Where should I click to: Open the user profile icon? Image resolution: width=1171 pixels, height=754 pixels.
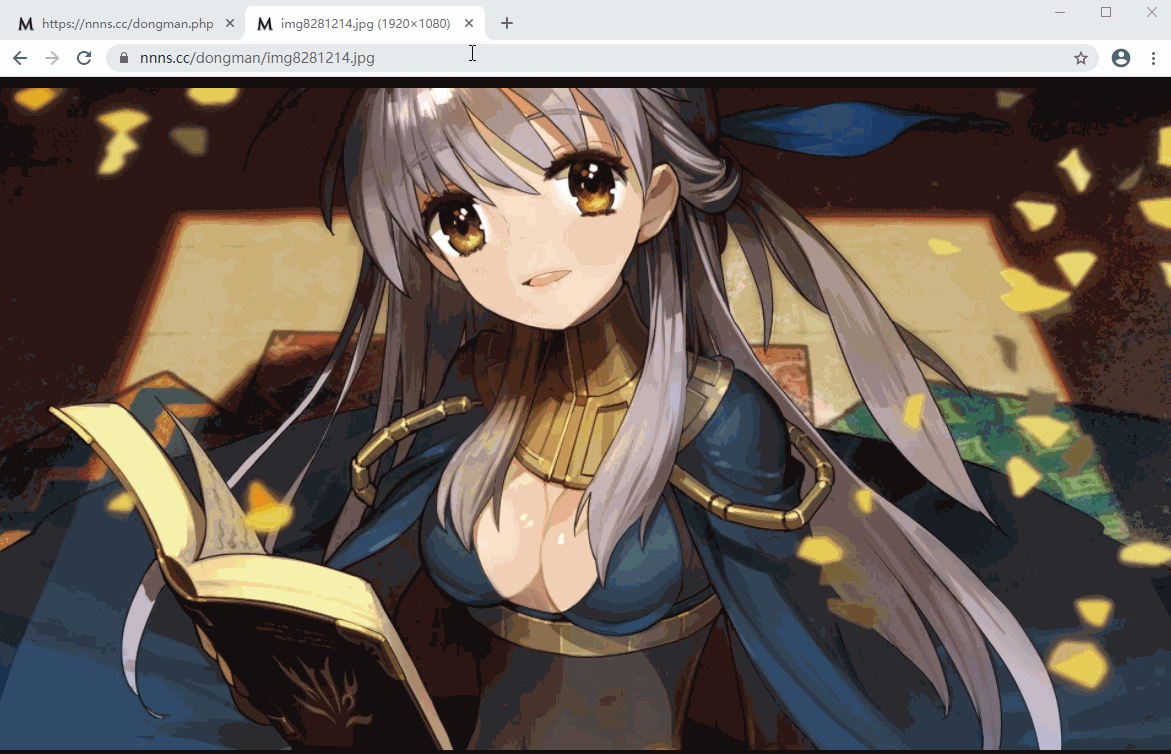(x=1121, y=58)
